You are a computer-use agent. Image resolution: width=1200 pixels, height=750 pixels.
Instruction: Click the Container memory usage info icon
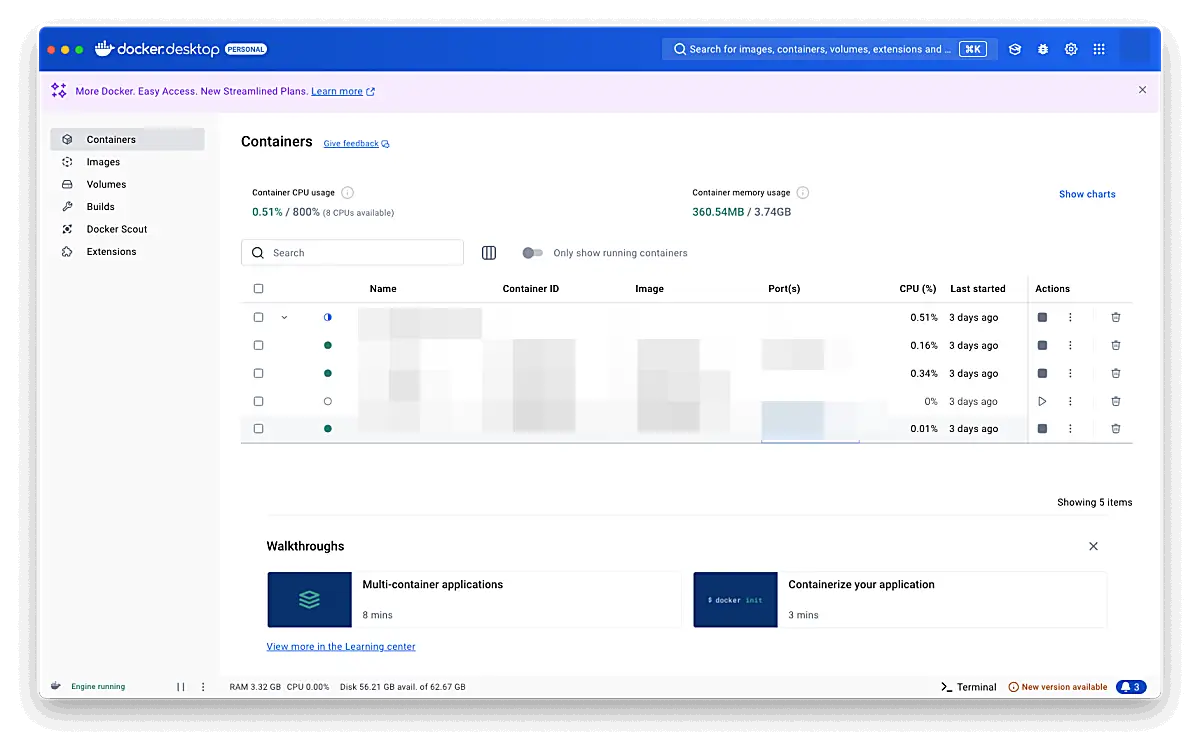pos(803,192)
